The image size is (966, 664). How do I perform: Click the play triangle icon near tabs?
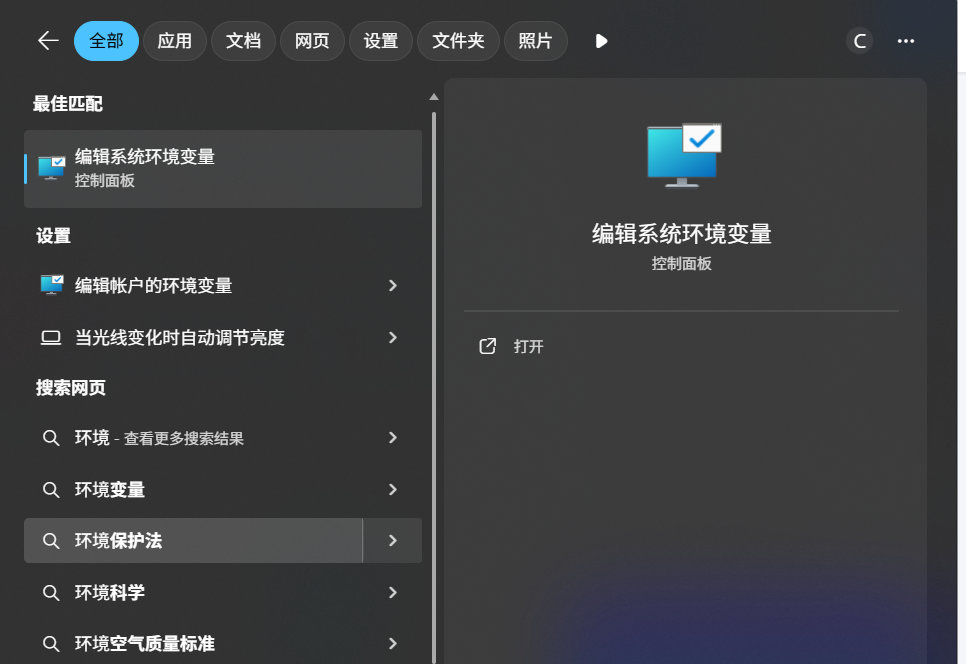pyautogui.click(x=600, y=40)
